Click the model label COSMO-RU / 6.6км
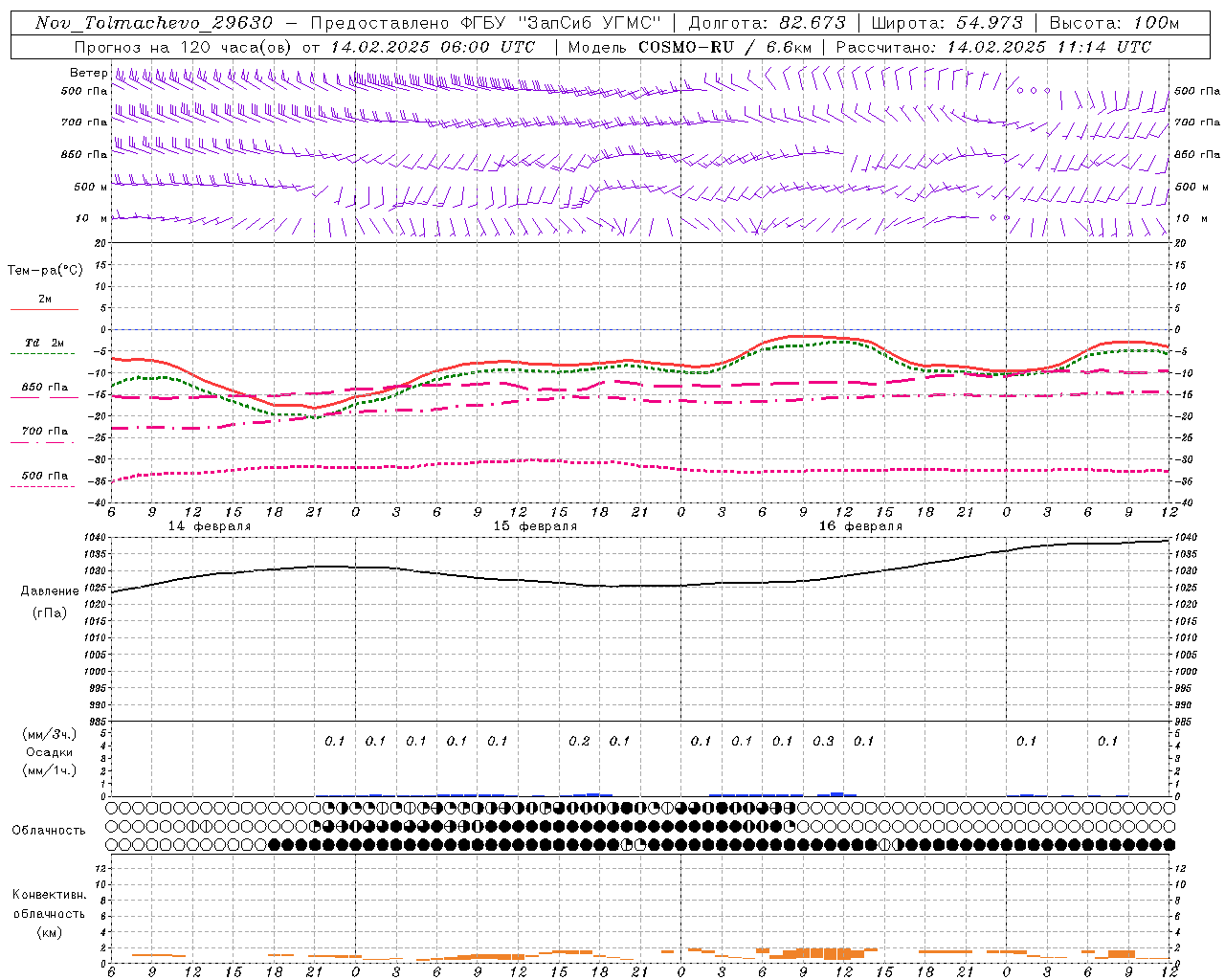1225x980 pixels. [724, 47]
